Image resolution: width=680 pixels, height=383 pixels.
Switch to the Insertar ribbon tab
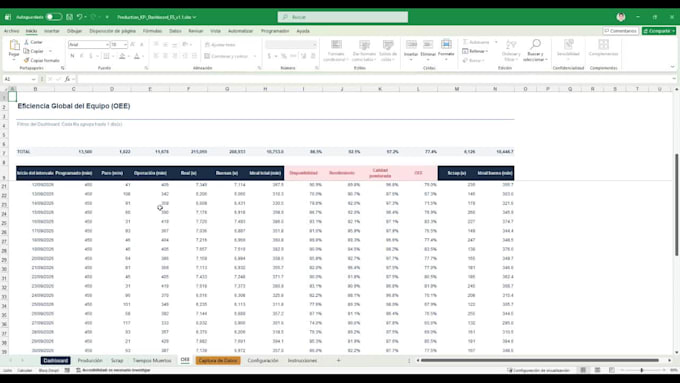52,31
